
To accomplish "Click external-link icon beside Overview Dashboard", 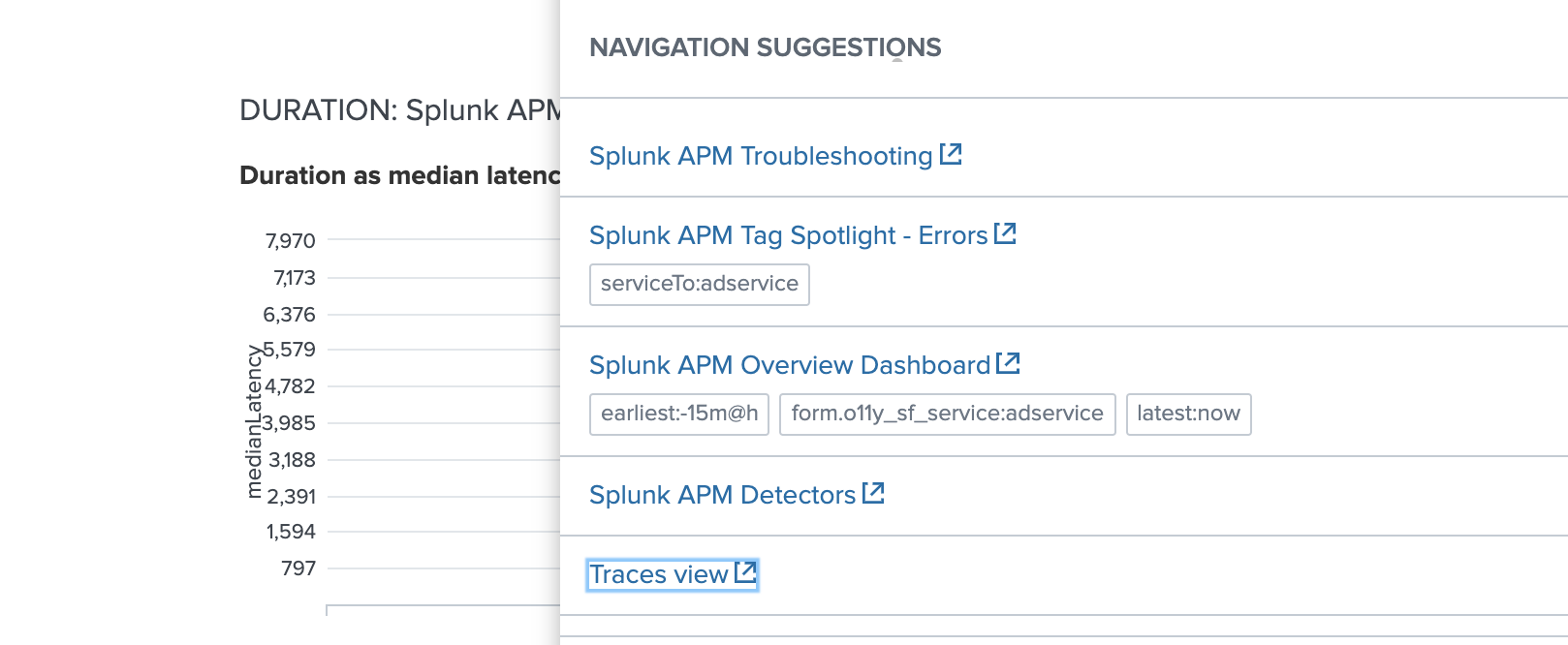I will 1009,363.
